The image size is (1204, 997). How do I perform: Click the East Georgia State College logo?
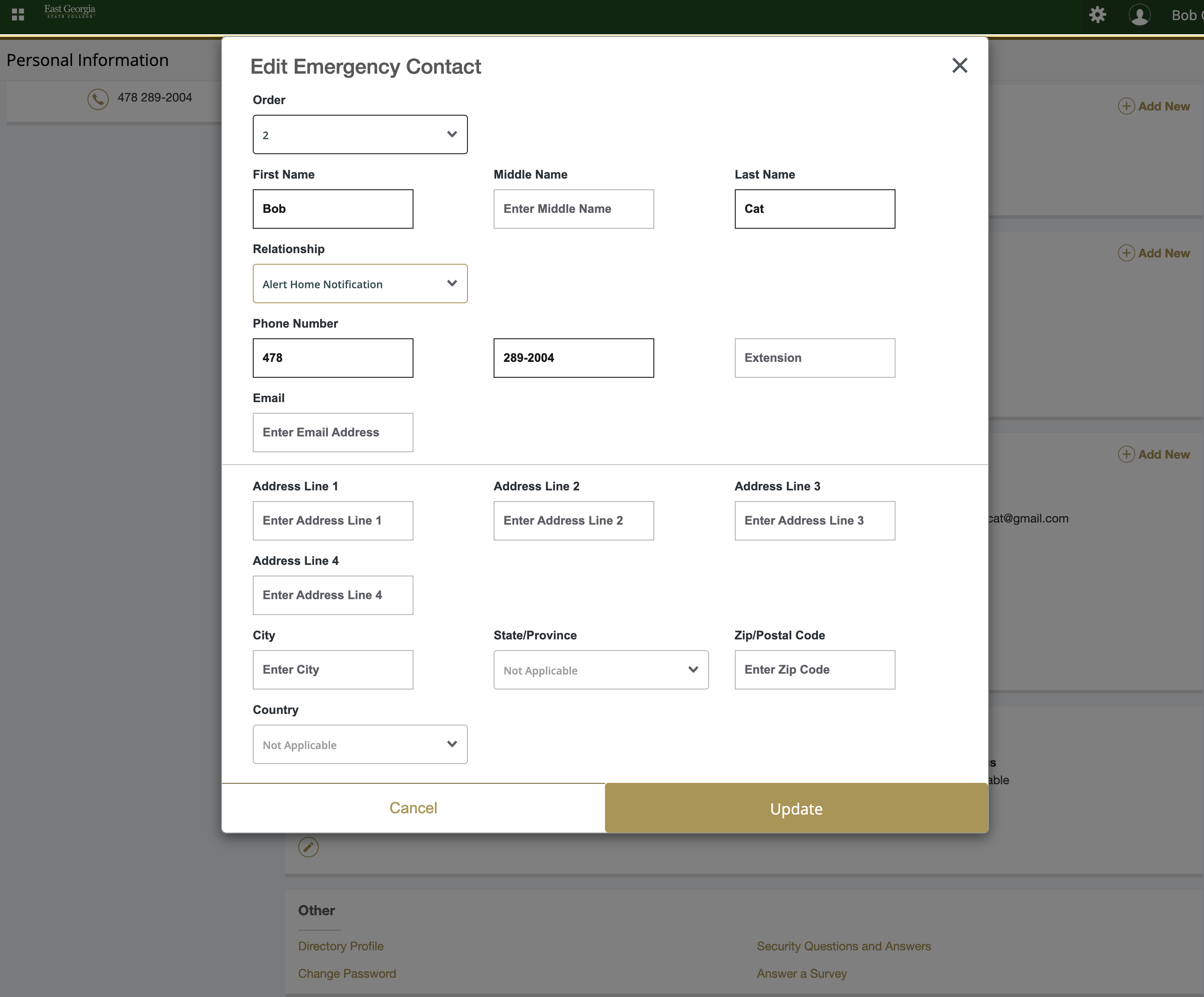tap(70, 12)
